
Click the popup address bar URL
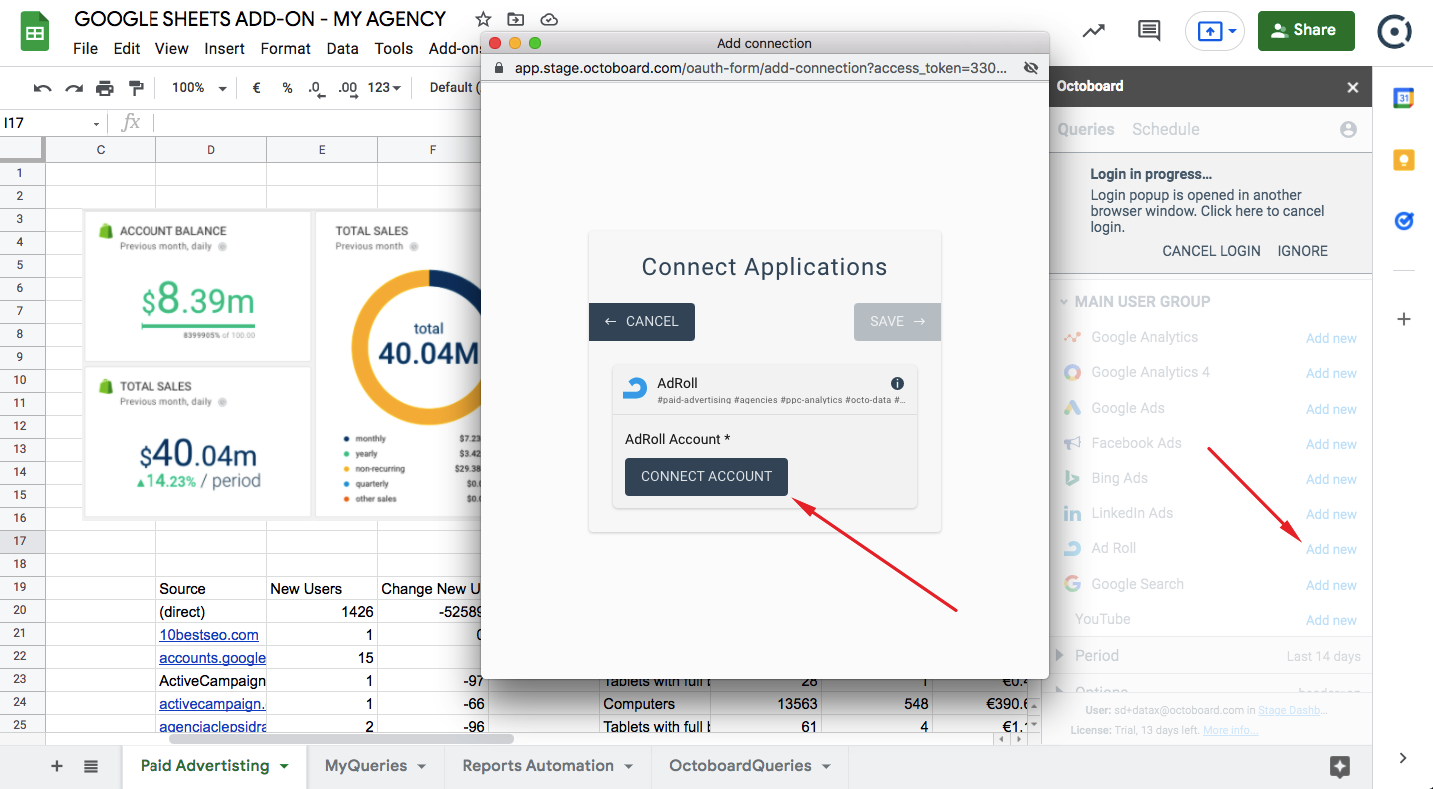[760, 68]
